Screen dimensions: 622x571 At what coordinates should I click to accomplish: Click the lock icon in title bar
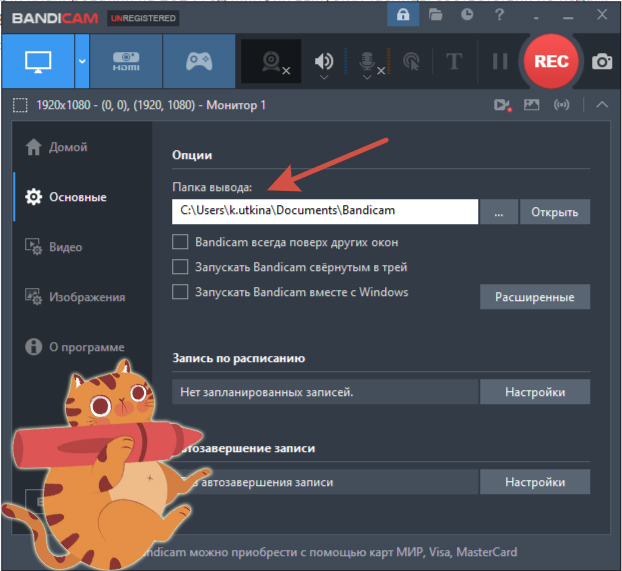[x=403, y=15]
